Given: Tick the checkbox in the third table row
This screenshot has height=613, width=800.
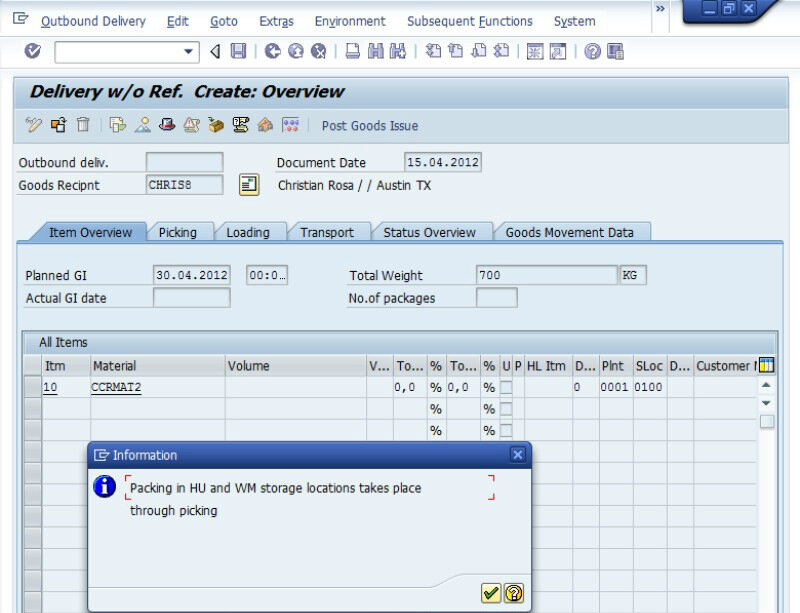Looking at the screenshot, I should tap(506, 431).
